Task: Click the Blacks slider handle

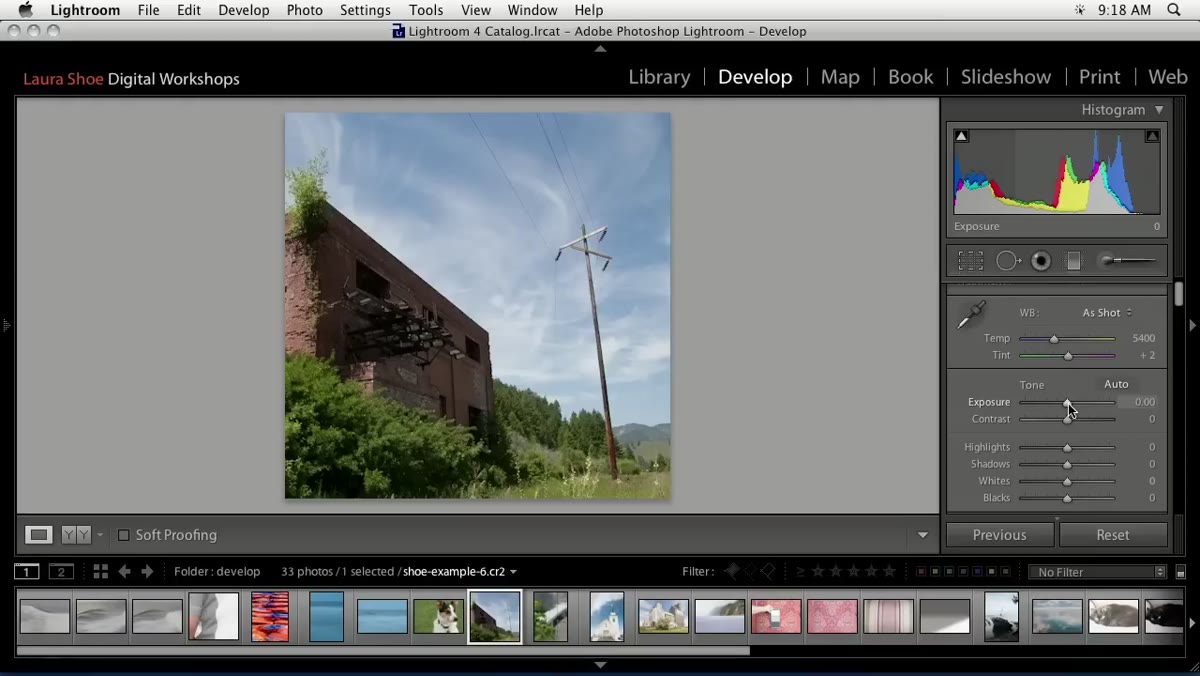Action: (1067, 498)
